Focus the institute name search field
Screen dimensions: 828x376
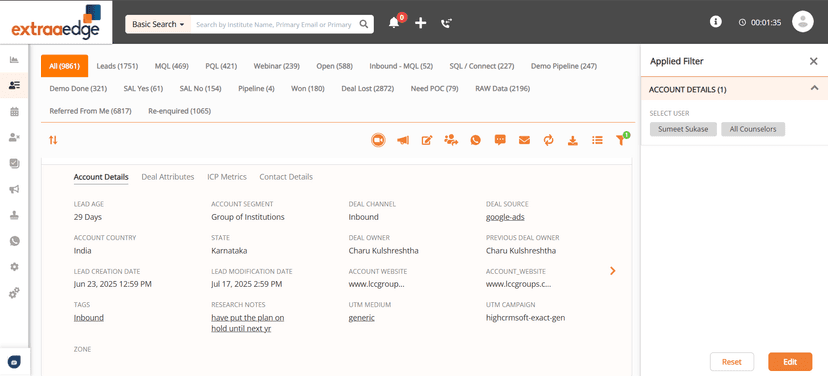(274, 24)
